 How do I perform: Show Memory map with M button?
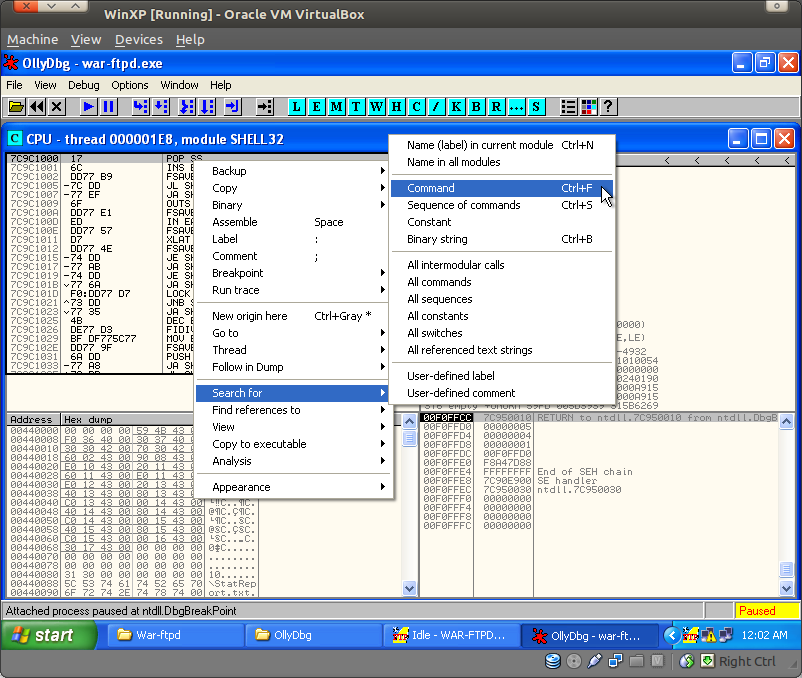point(337,107)
